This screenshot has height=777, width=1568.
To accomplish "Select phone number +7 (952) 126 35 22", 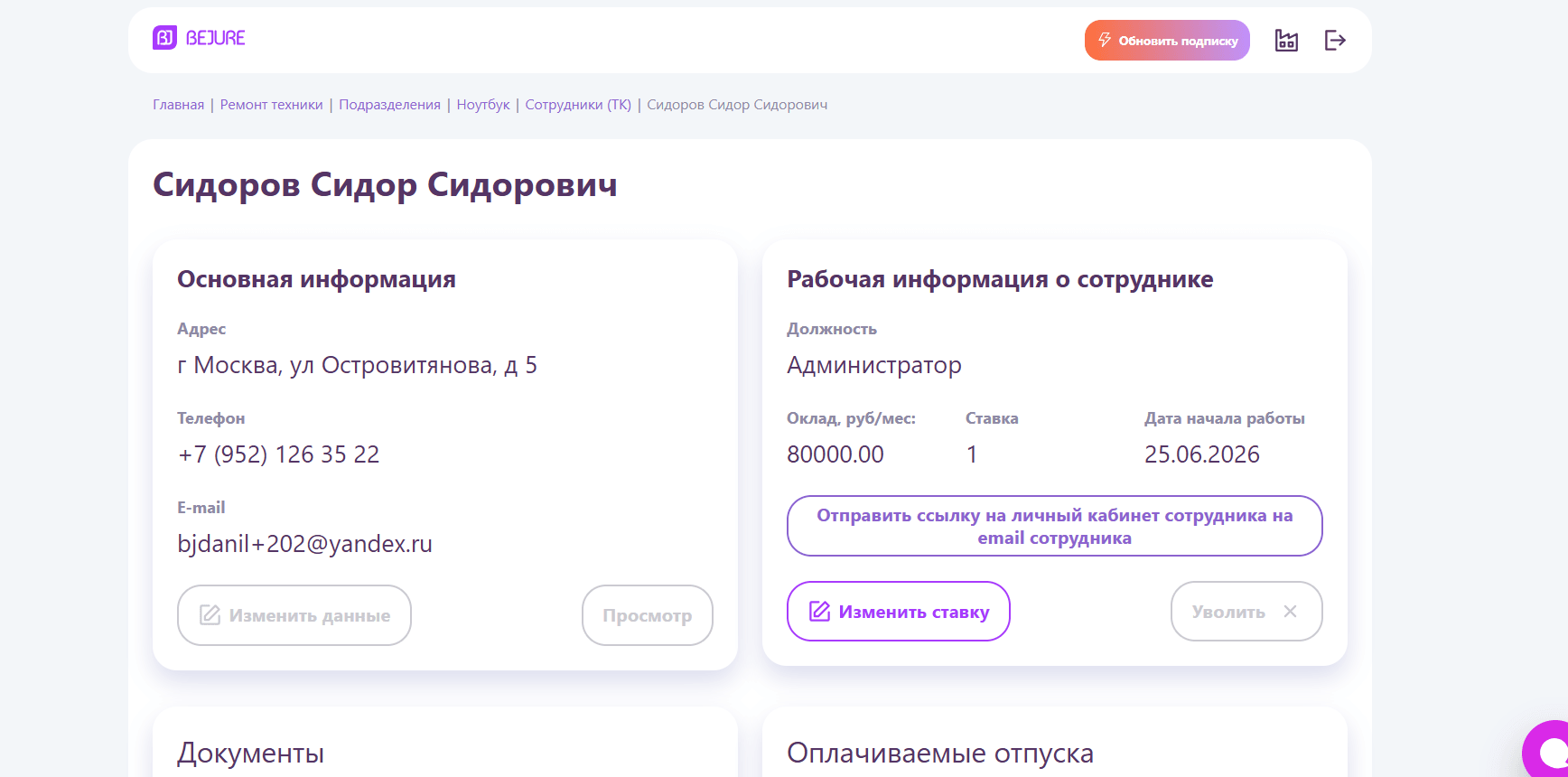I will pyautogui.click(x=278, y=454).
